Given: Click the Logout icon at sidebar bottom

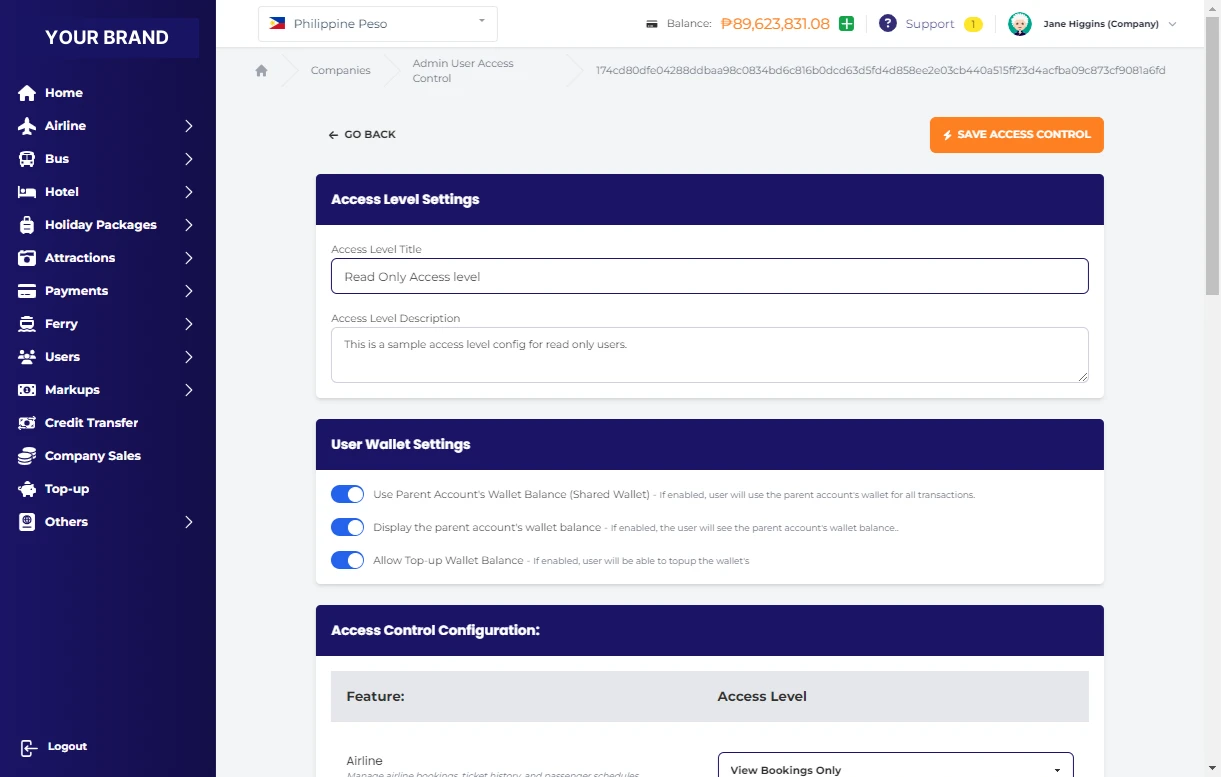Looking at the screenshot, I should pos(29,747).
